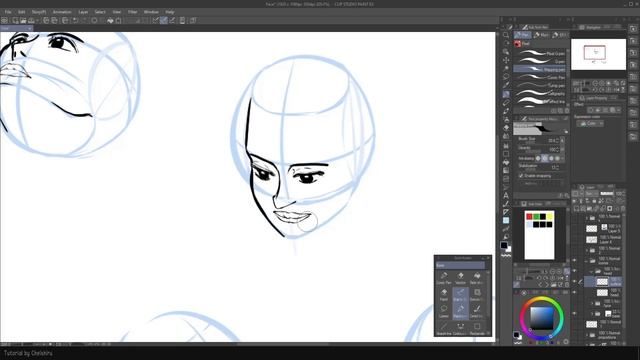Select the Turnip pen sub tool
Image resolution: width=640 pixels, height=360 pixels.
click(x=540, y=85)
